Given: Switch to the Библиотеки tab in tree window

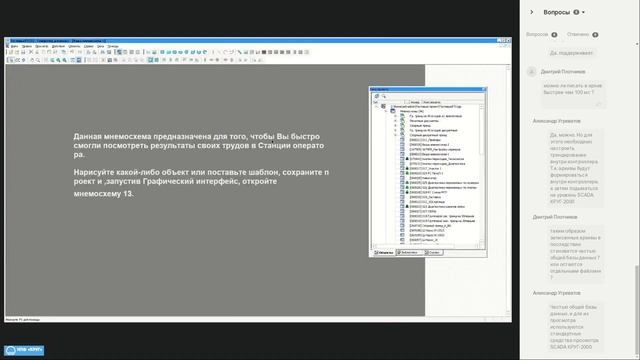Looking at the screenshot, I should click(x=409, y=253).
